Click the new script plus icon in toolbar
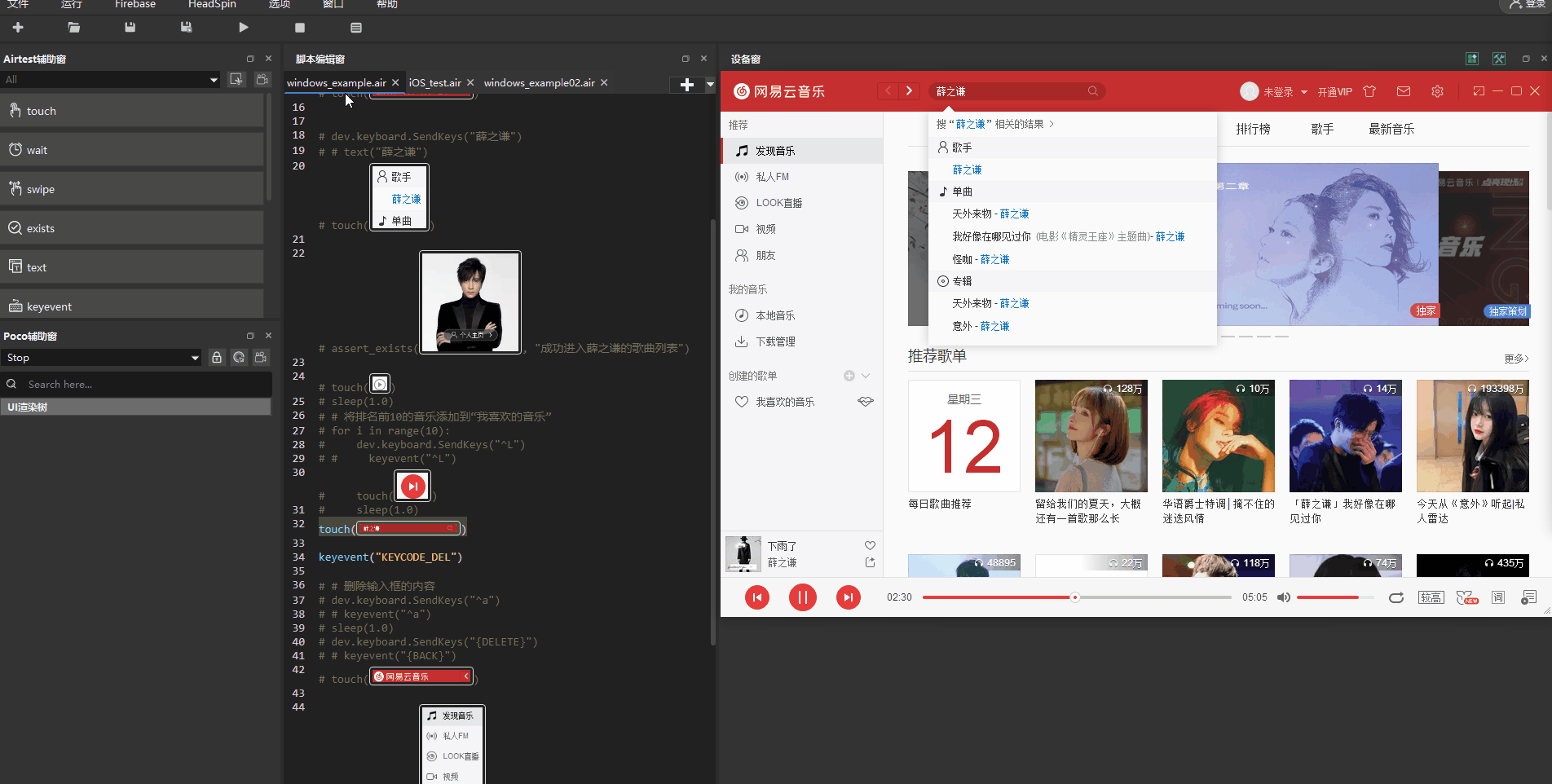 click(x=18, y=28)
